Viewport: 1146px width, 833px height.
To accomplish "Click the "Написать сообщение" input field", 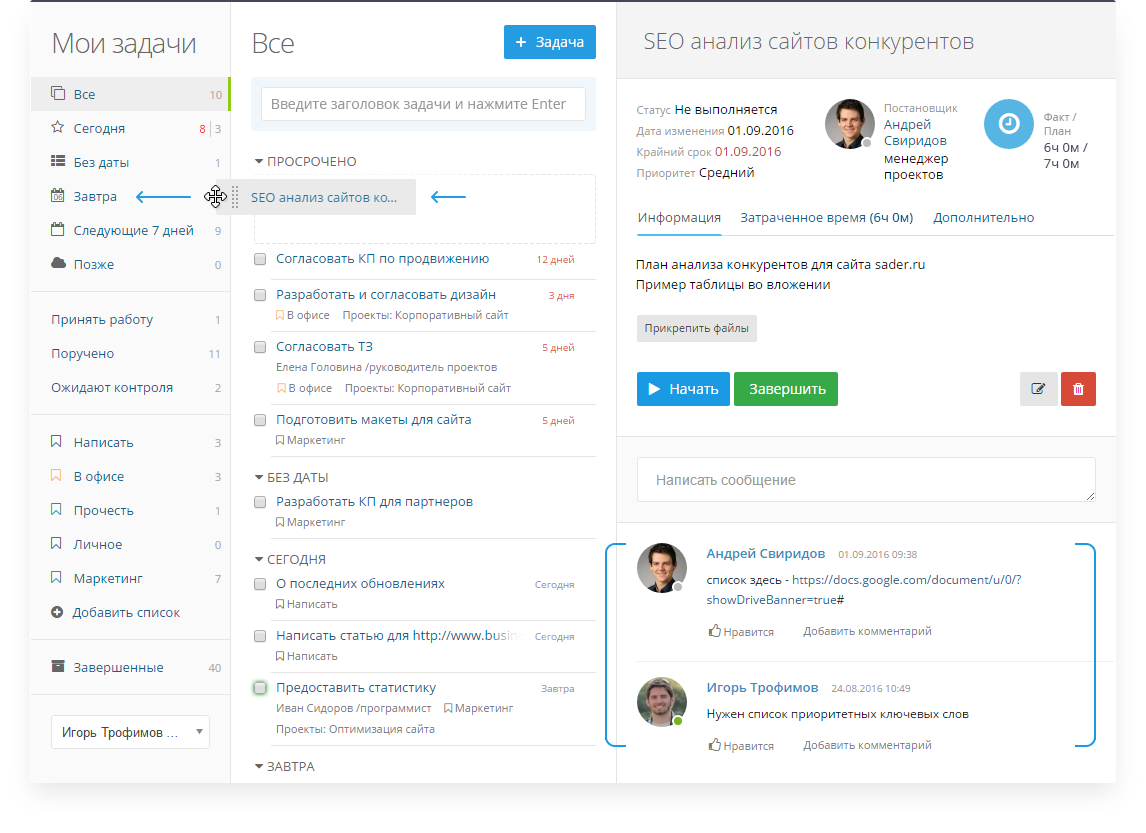I will coord(865,480).
